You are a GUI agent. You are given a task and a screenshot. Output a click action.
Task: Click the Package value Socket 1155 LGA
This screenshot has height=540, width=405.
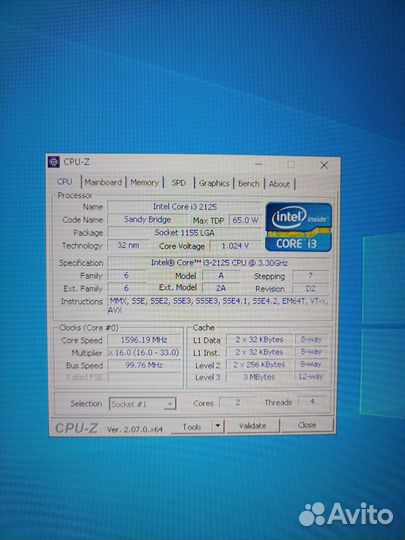[185, 232]
